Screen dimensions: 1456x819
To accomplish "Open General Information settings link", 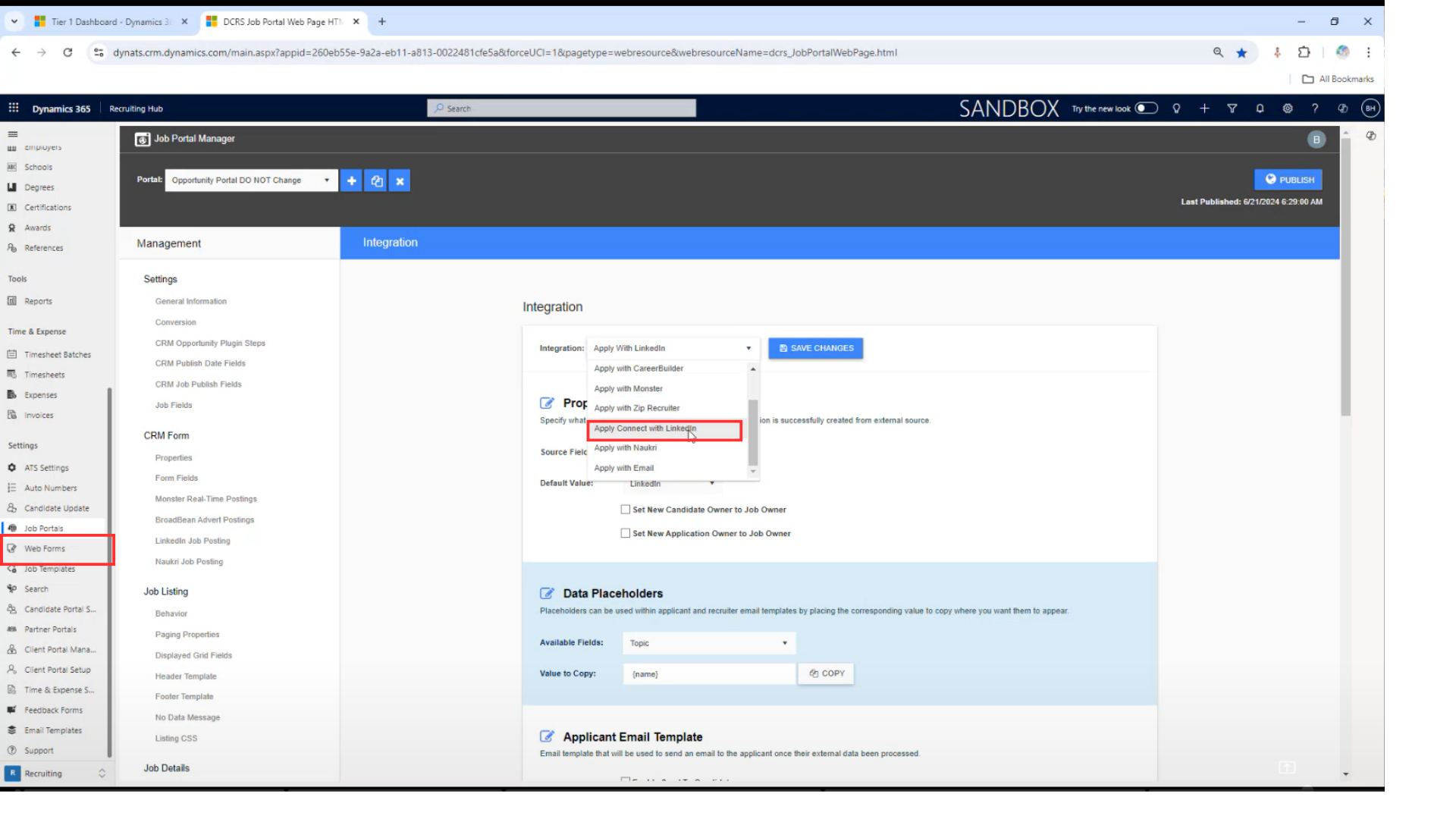I will pos(191,301).
